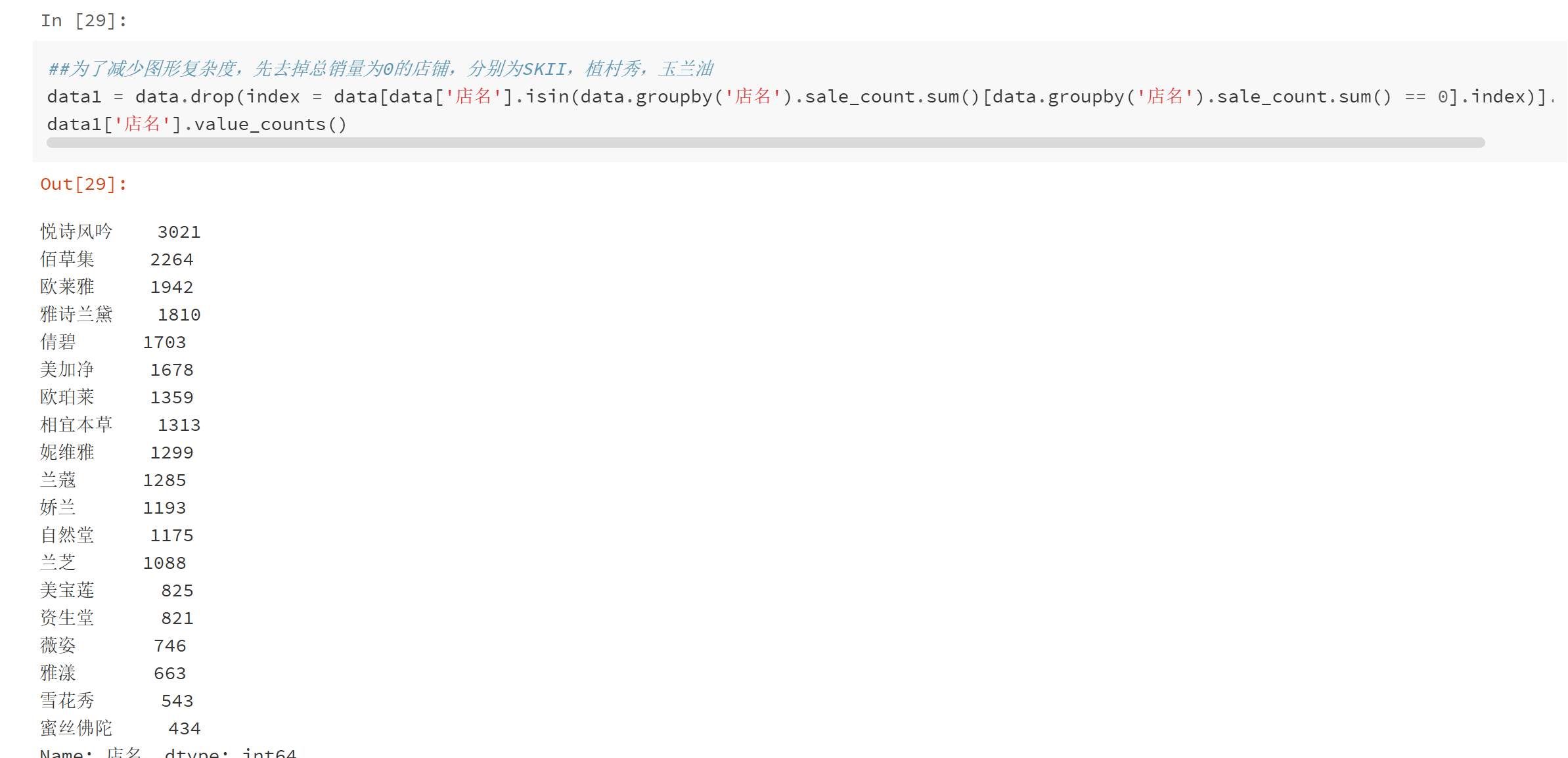Click the dtype: int64 footer text
Screen dimensions: 1568x758
tap(230, 753)
